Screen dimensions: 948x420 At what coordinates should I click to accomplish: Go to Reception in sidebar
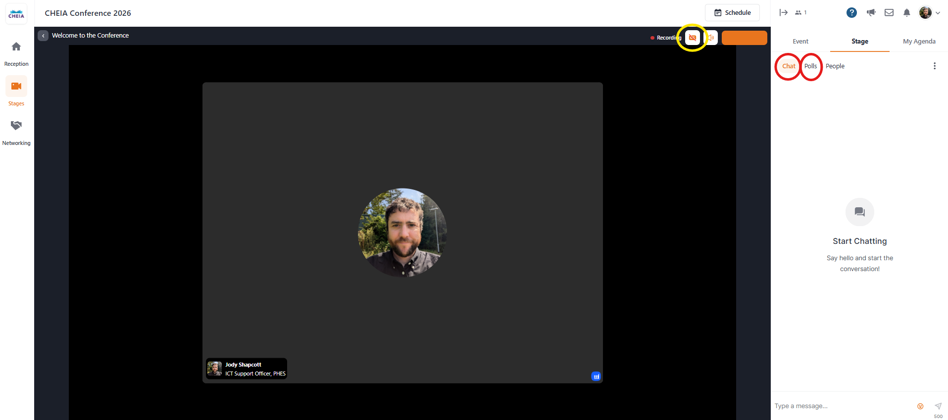coord(16,54)
